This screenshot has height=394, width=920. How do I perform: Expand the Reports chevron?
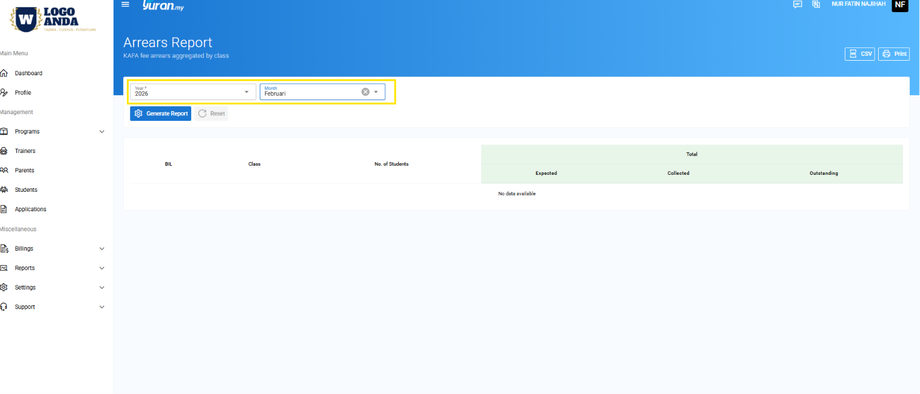(x=102, y=268)
